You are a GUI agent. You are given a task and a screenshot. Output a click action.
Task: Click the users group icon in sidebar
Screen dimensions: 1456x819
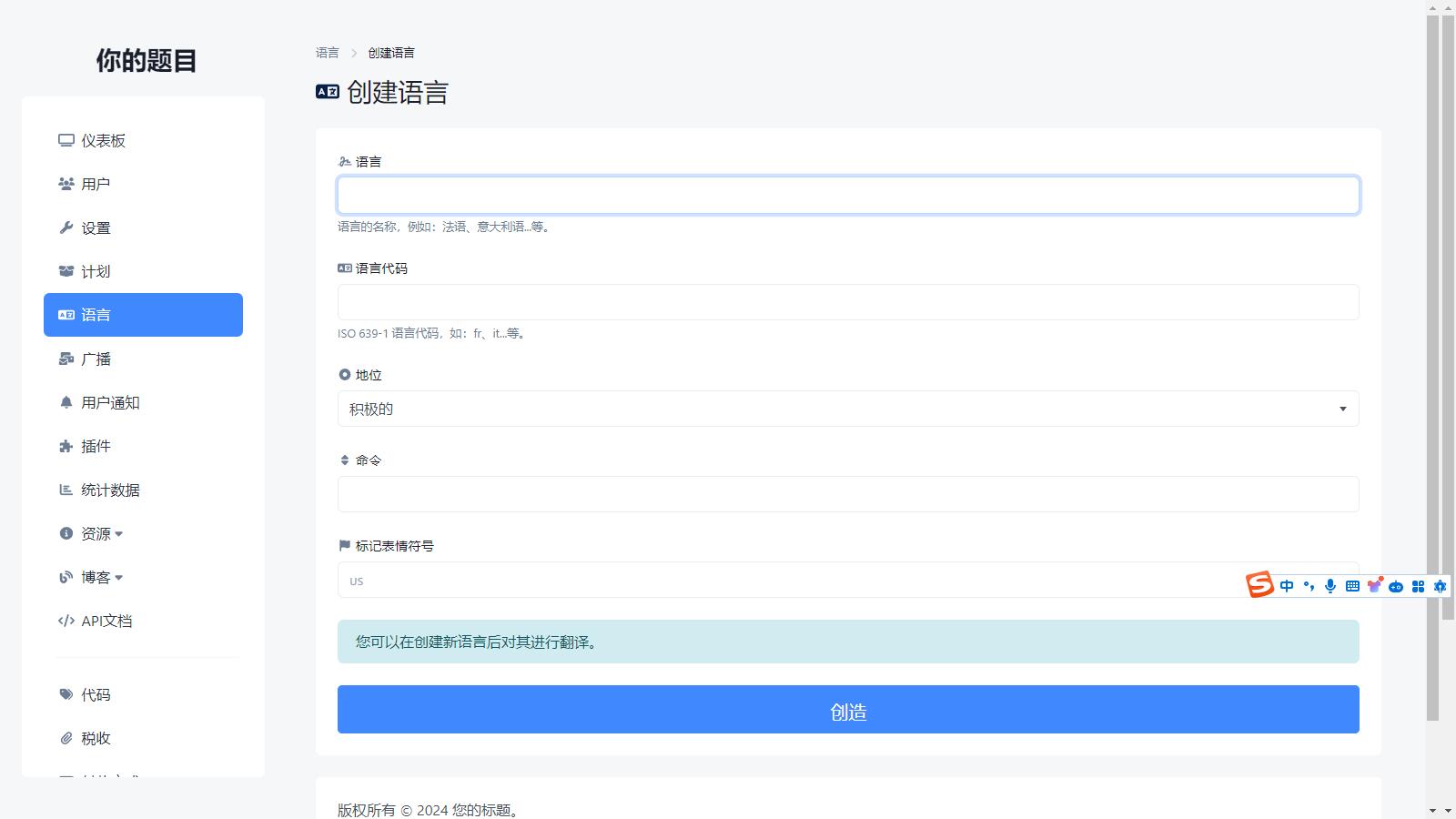pyautogui.click(x=66, y=184)
